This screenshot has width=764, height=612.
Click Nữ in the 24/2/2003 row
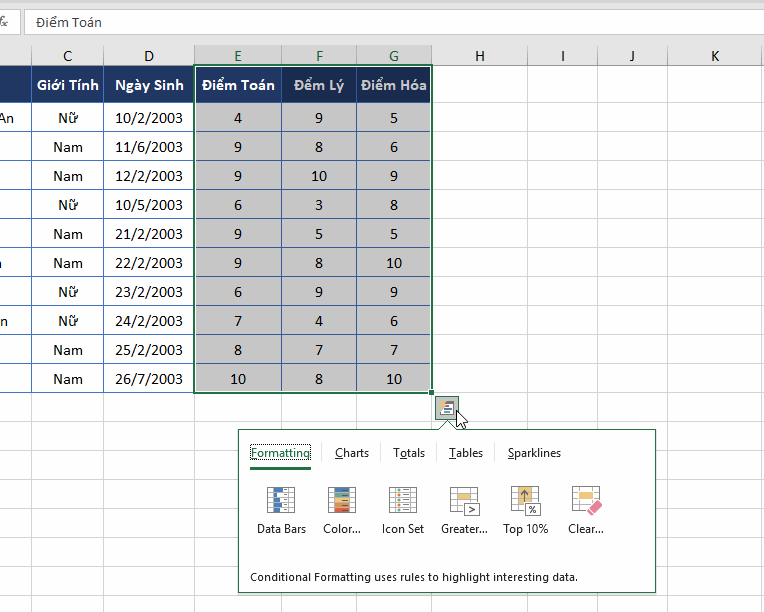[x=68, y=321]
